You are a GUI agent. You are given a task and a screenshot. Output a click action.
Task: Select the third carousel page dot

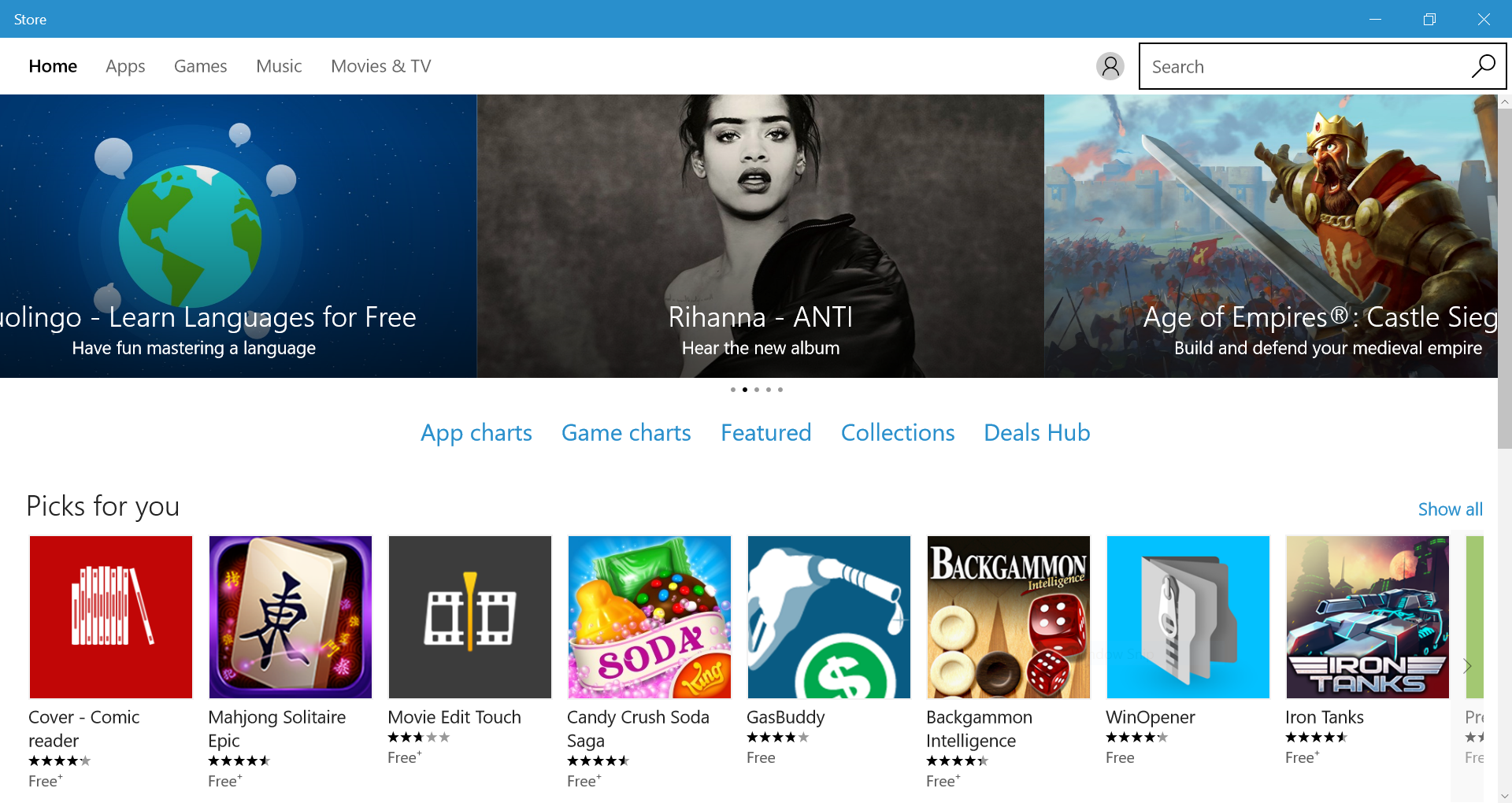[x=757, y=390]
